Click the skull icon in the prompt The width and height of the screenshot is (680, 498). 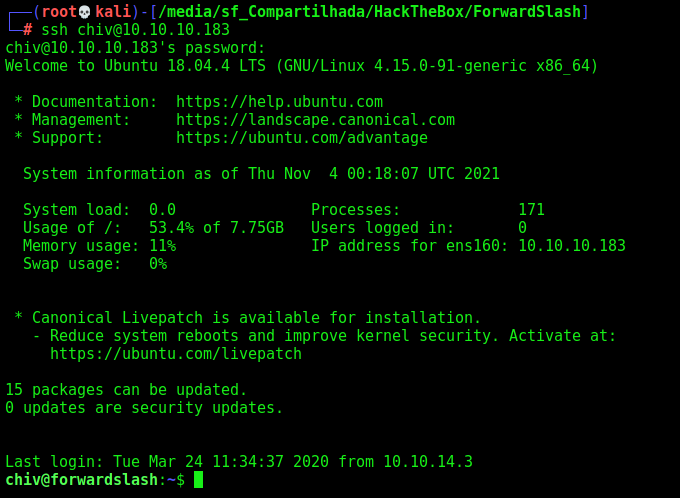(x=85, y=12)
